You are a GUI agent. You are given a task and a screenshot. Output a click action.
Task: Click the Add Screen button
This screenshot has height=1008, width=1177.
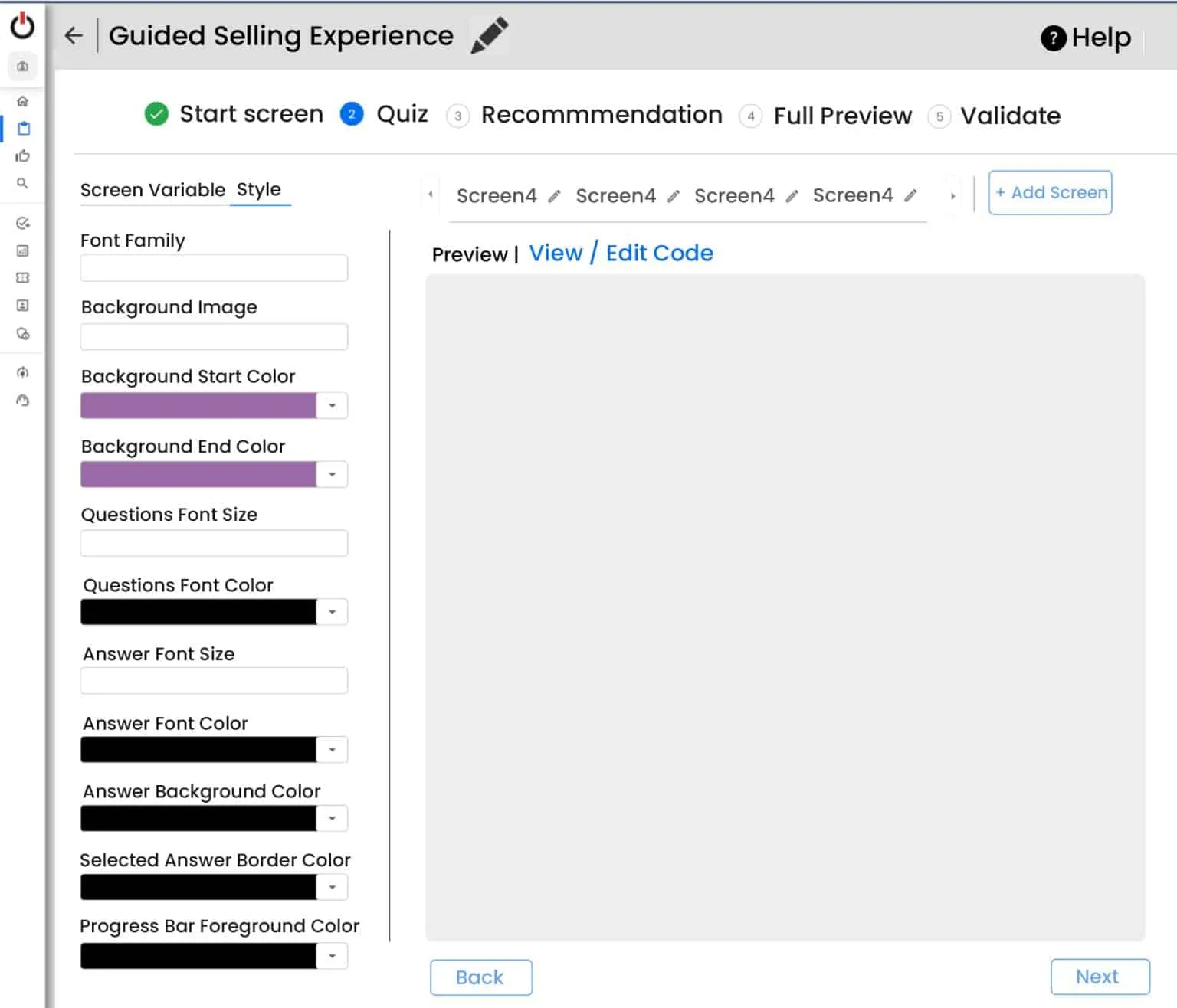(x=1050, y=193)
